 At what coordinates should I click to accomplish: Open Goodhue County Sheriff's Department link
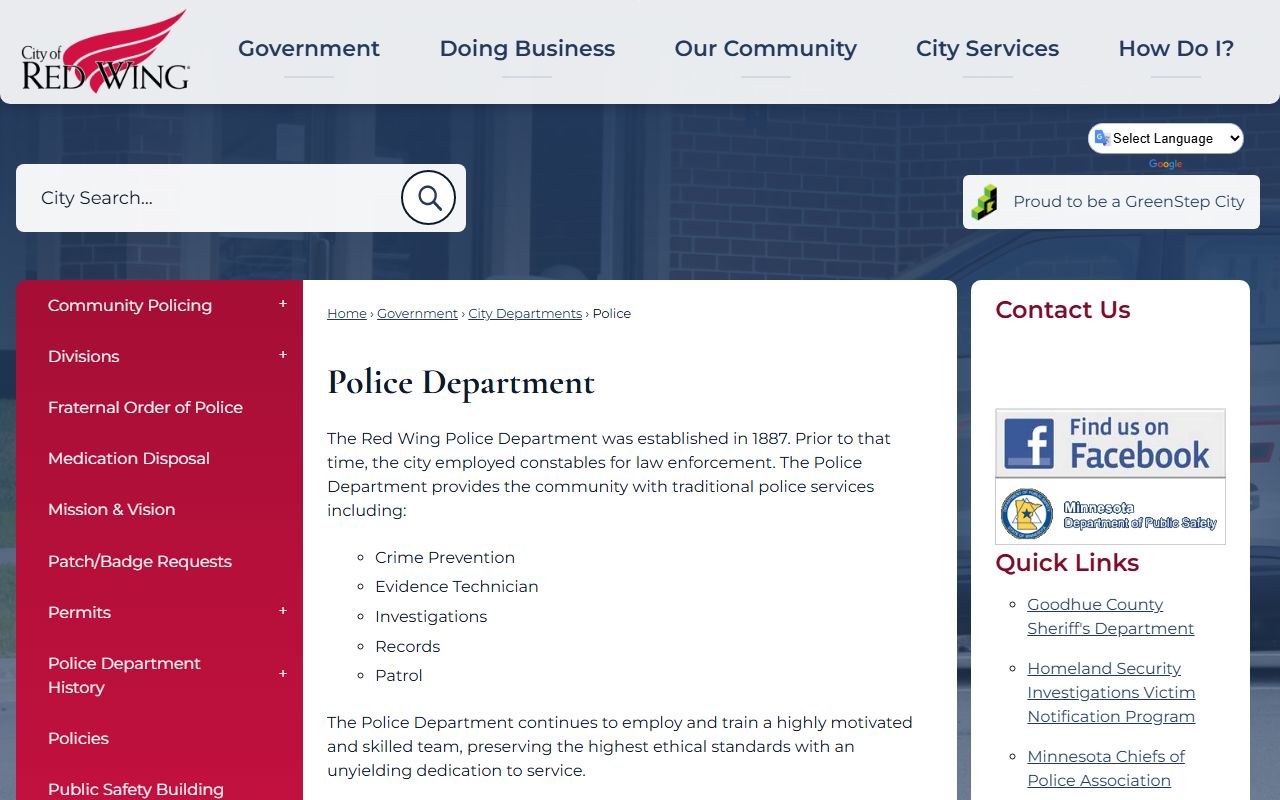tap(1111, 617)
